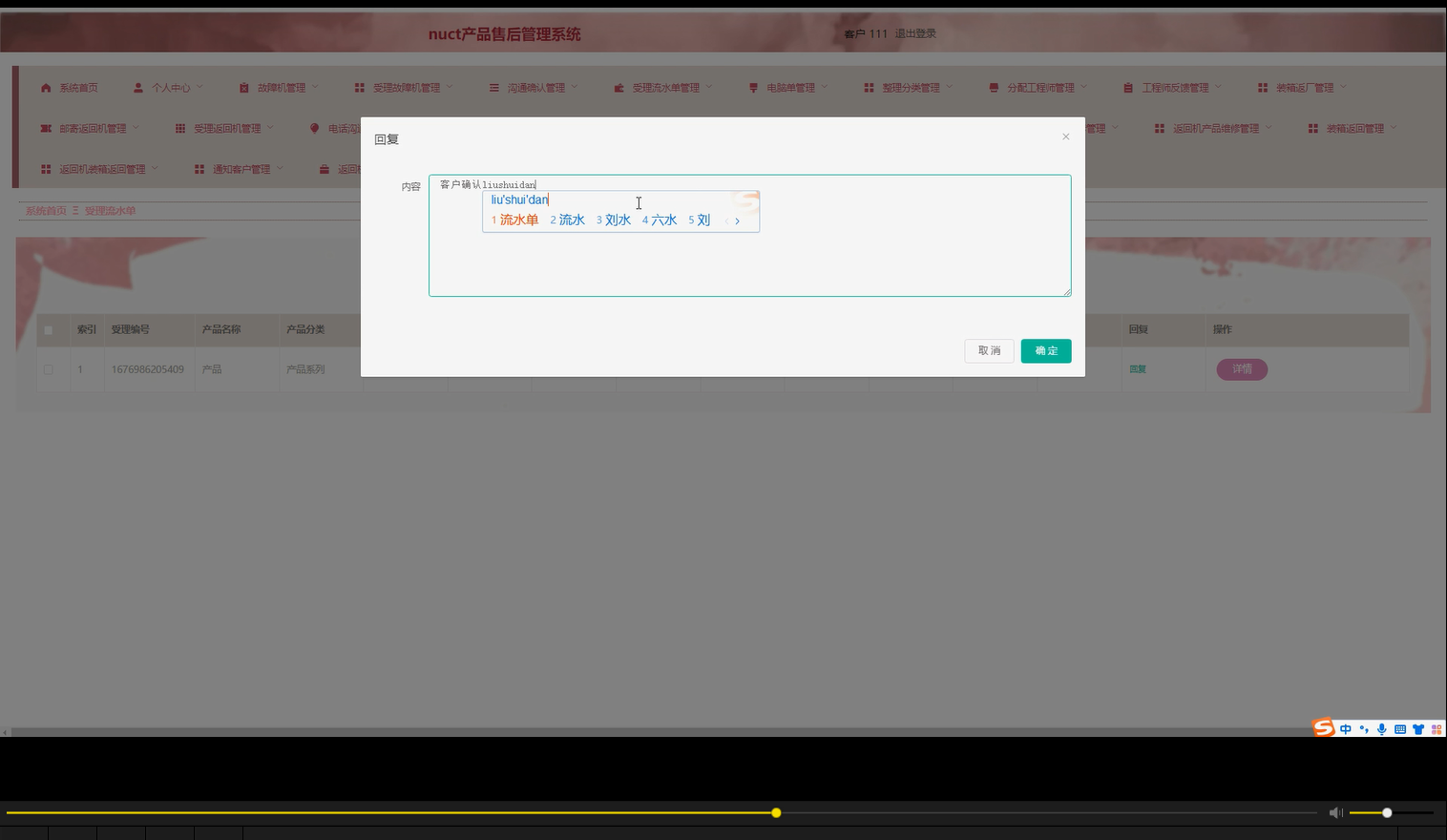Expand the 通知客户管理 menu chevron
This screenshot has height=840, width=1447.
pyautogui.click(x=280, y=168)
